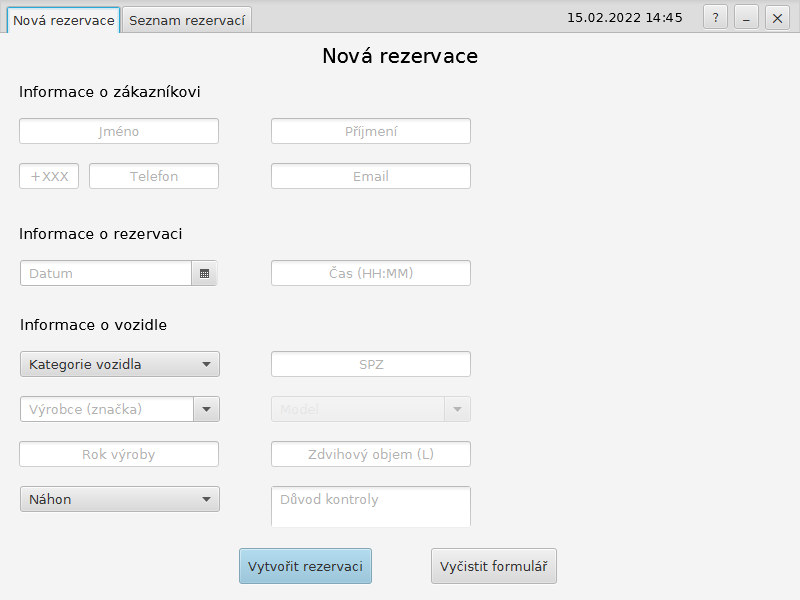Click into the Příjmení field
The image size is (800, 600).
[x=371, y=131]
